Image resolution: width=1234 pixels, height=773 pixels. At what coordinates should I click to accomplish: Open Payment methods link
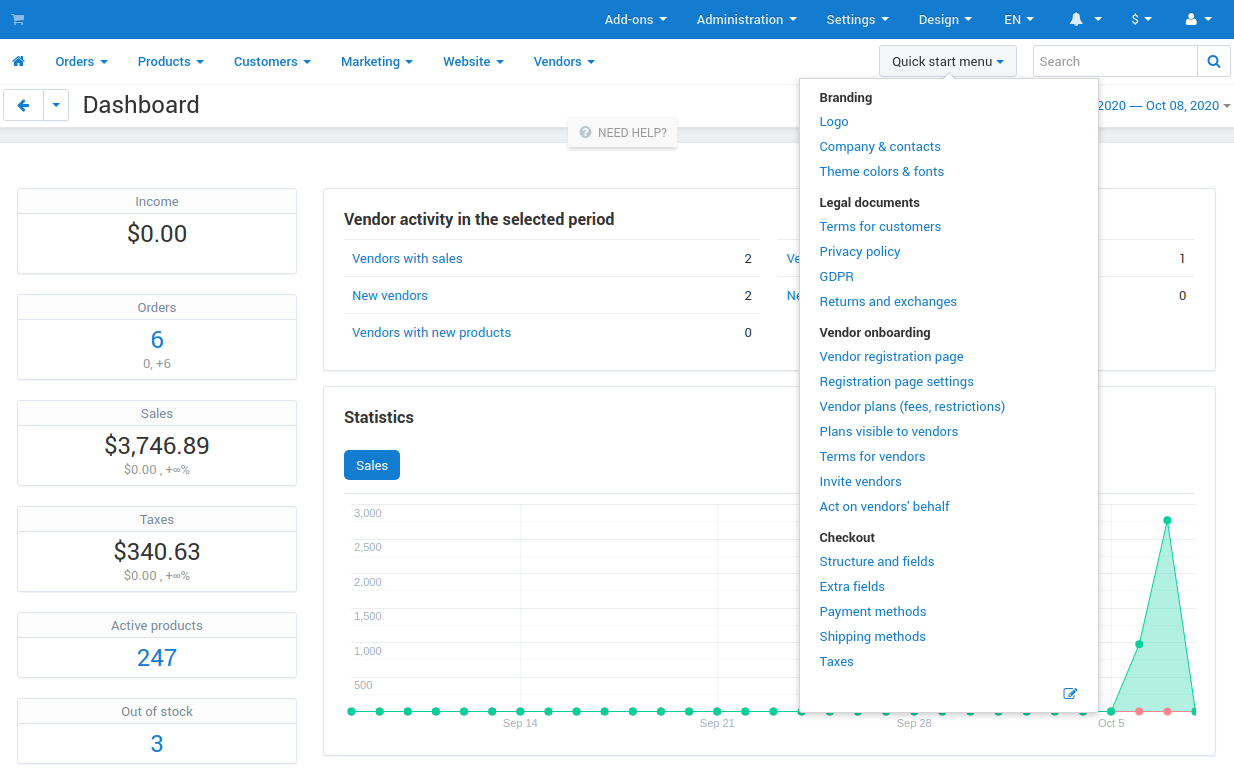pos(873,612)
